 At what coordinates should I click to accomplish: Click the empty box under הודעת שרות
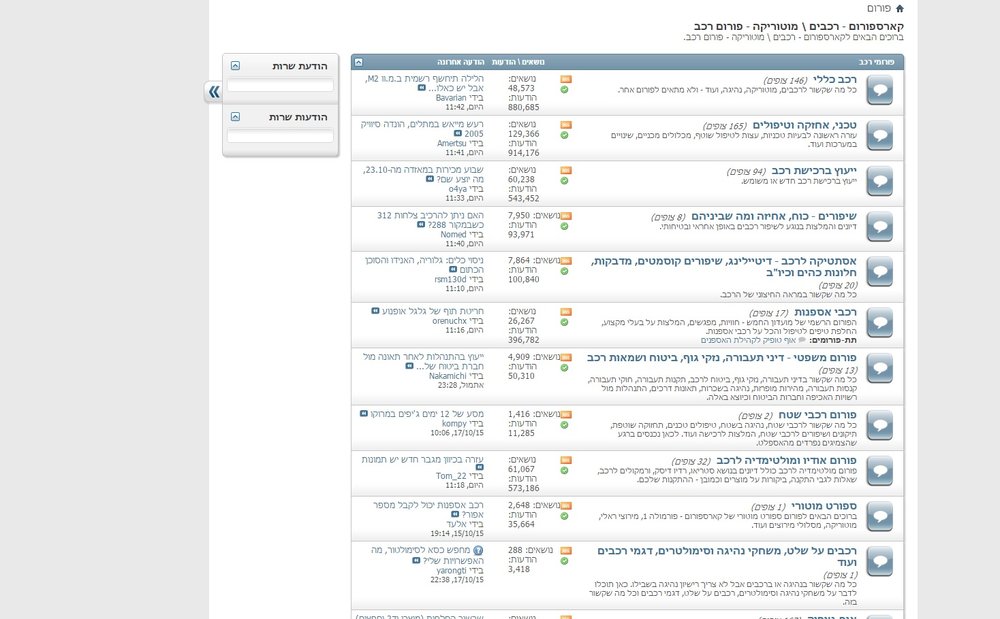click(280, 85)
